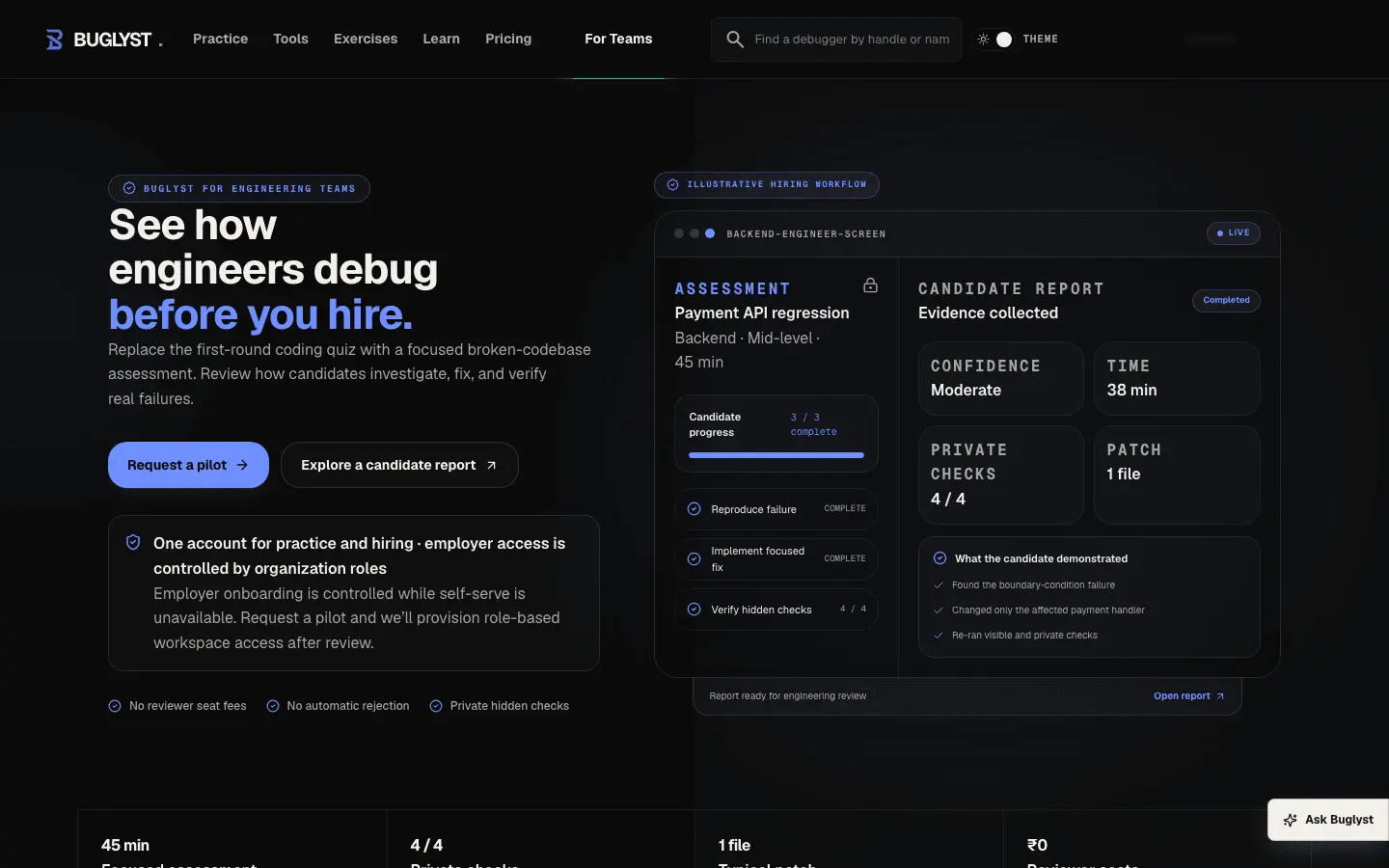1389x868 pixels.
Task: Click the check icon beside No reviewer seat fees
Action: [115, 706]
